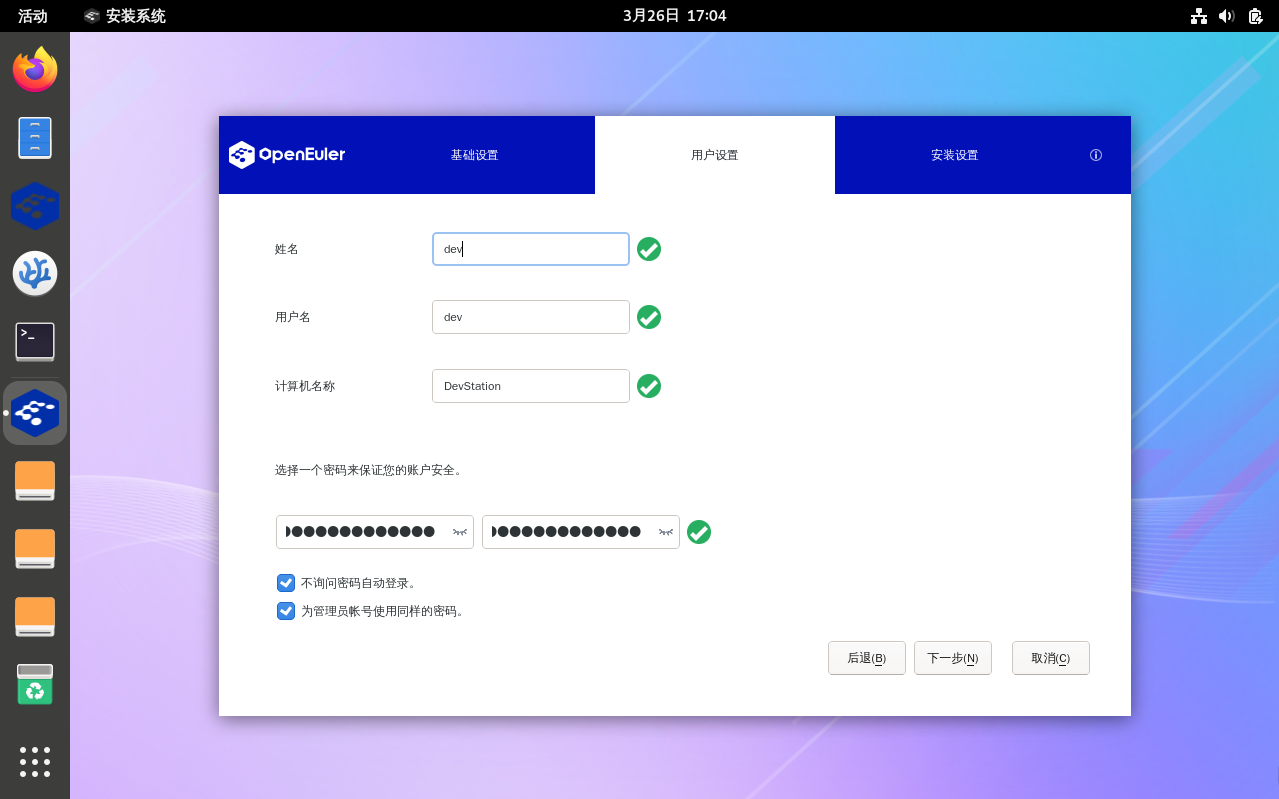This screenshot has height=799, width=1279.
Task: Open network status icon in top bar
Action: (1199, 16)
